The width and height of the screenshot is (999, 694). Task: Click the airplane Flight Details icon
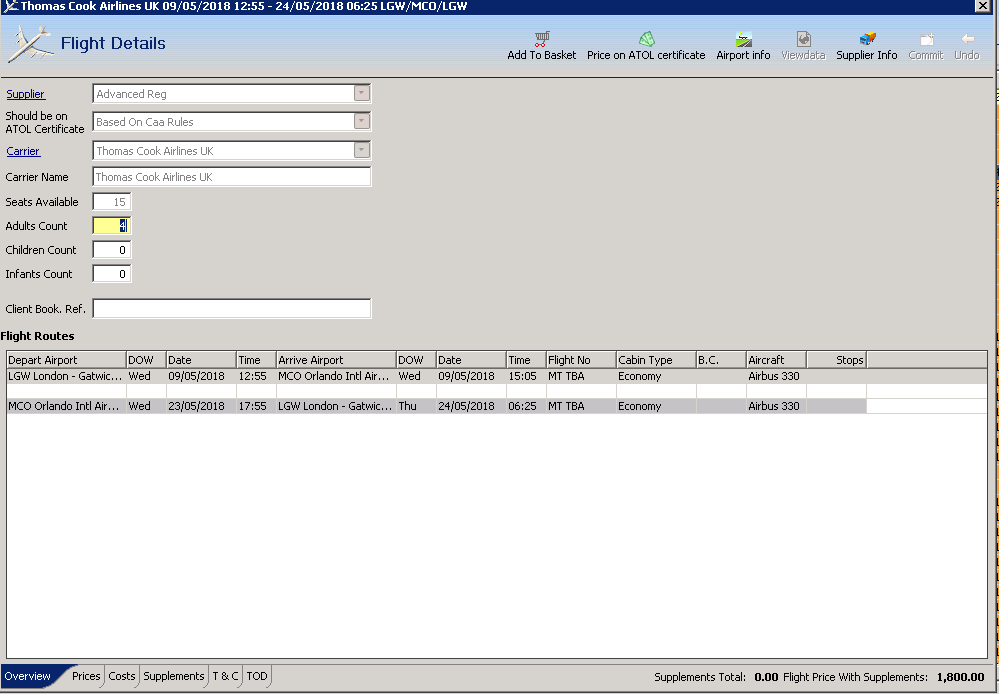[x=29, y=44]
